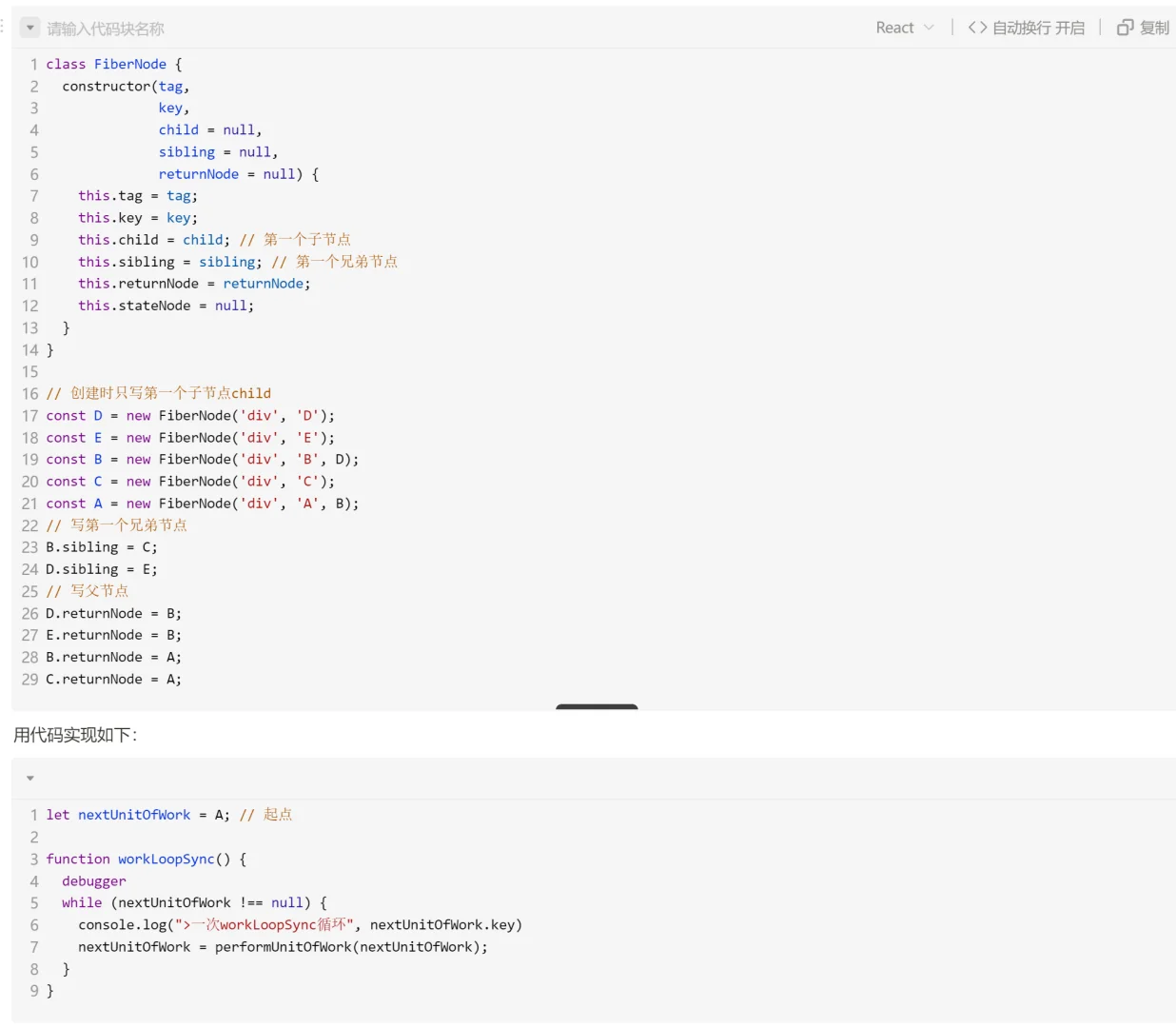The height and width of the screenshot is (1028, 1176).
Task: Click line "const D = new FiberNode('div', 'D');"
Action: tap(190, 415)
